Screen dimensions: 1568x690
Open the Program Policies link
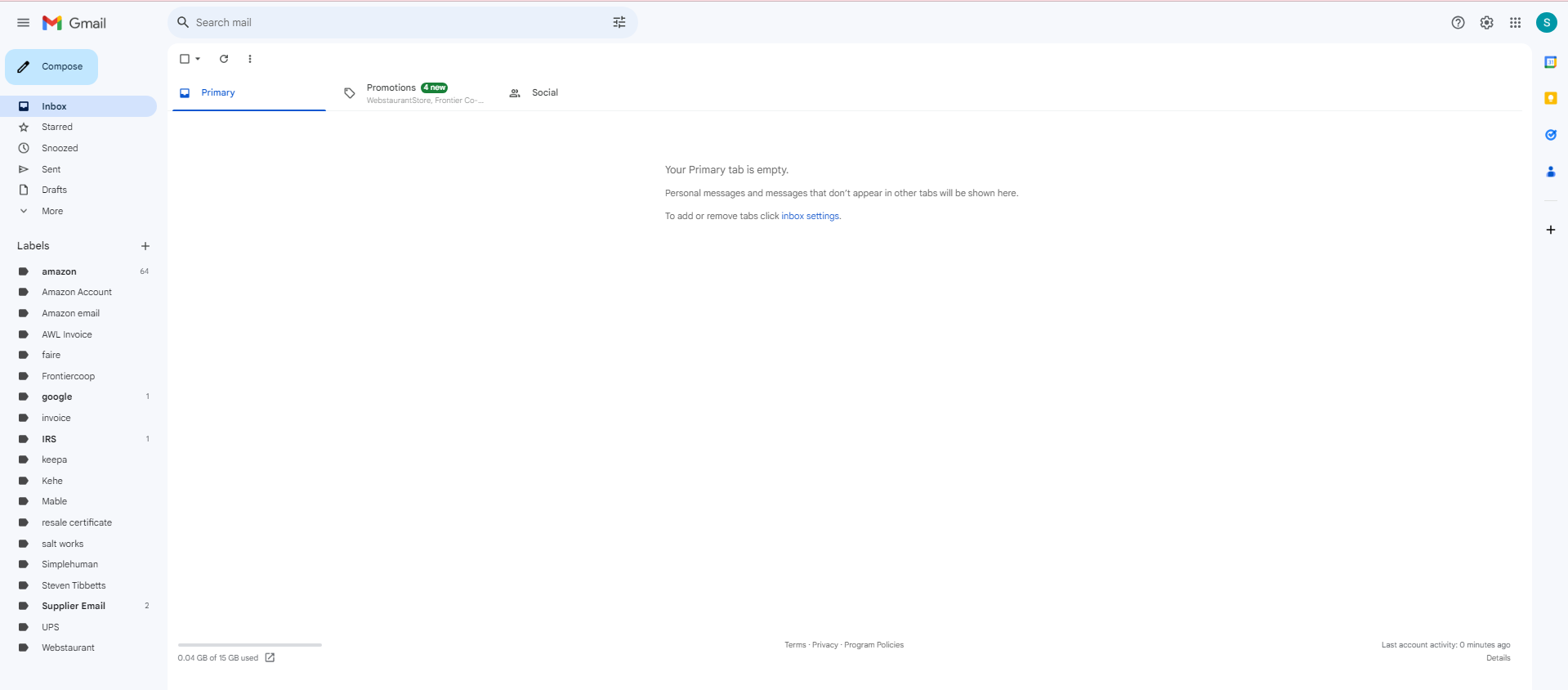pyautogui.click(x=873, y=645)
